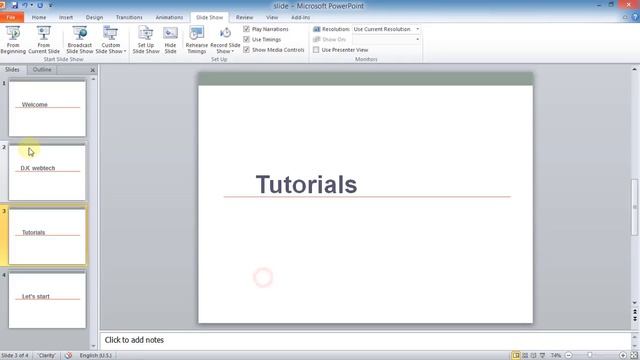Switch to the Add-Ins tab
640x360 pixels.
[x=300, y=18]
